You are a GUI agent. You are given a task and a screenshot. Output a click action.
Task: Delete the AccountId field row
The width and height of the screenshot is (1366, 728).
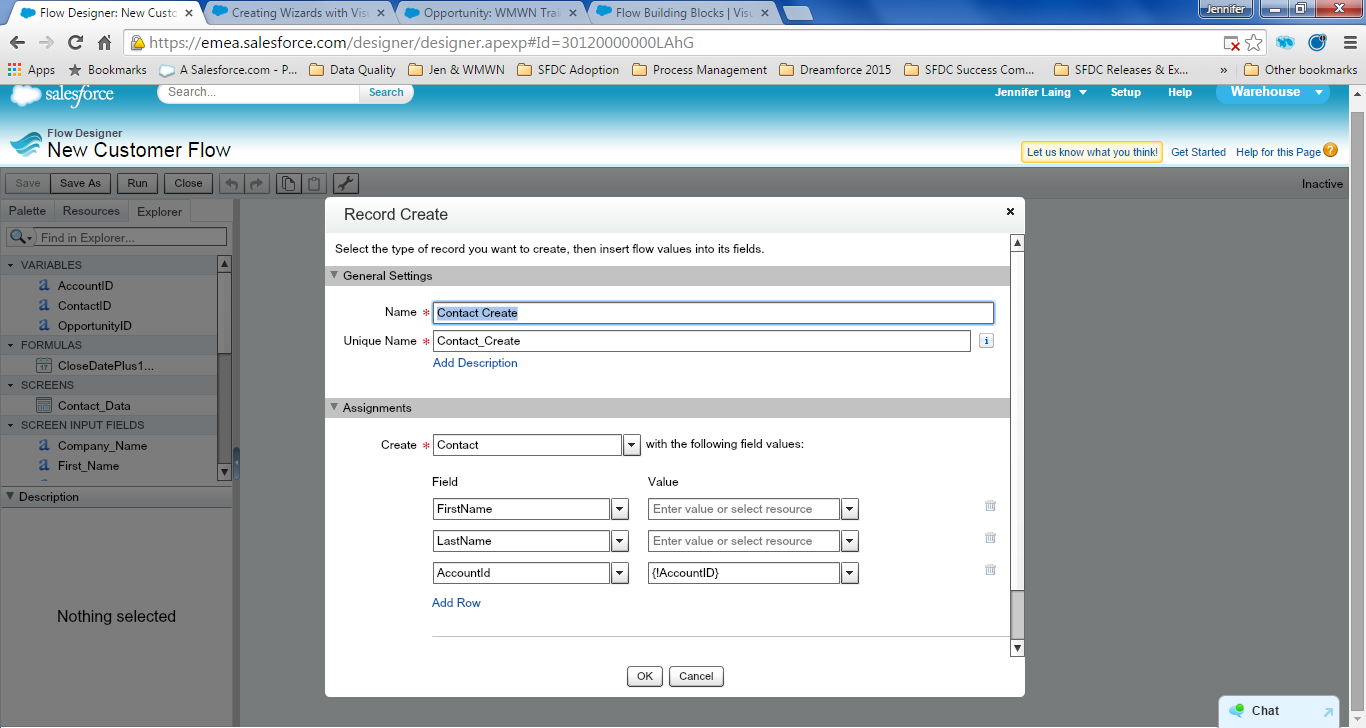(990, 570)
